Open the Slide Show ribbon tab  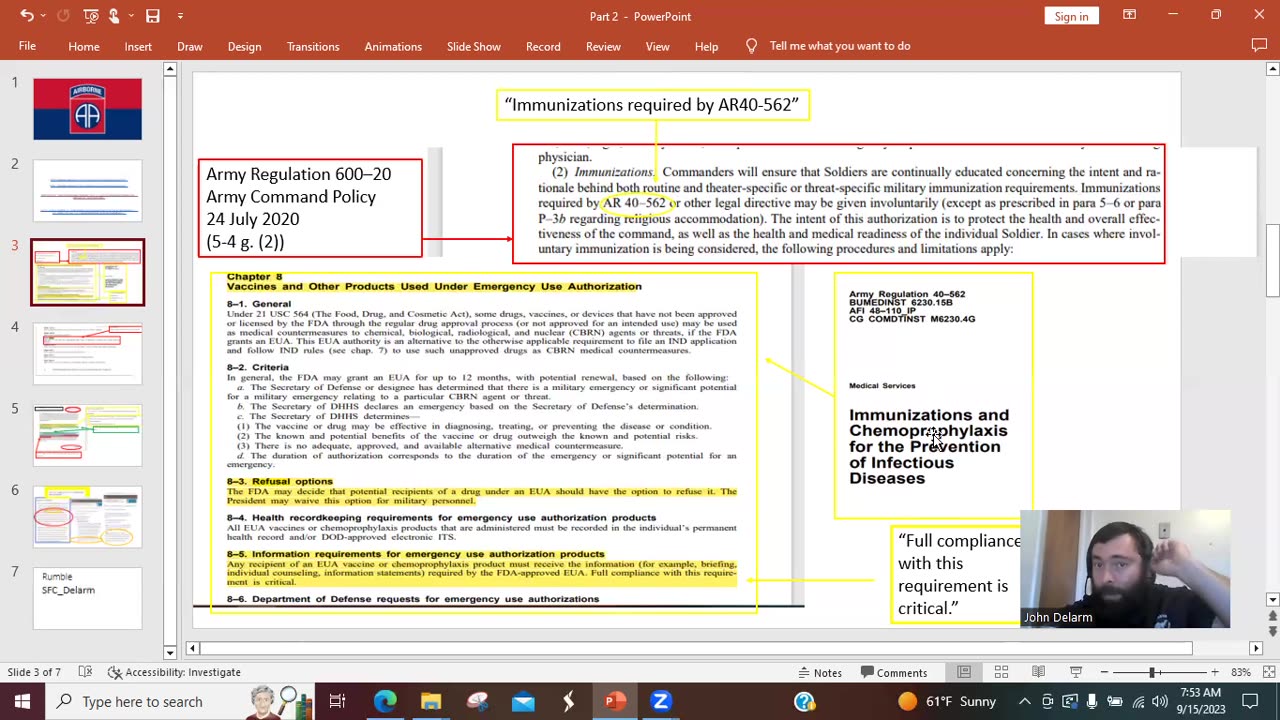pos(474,46)
